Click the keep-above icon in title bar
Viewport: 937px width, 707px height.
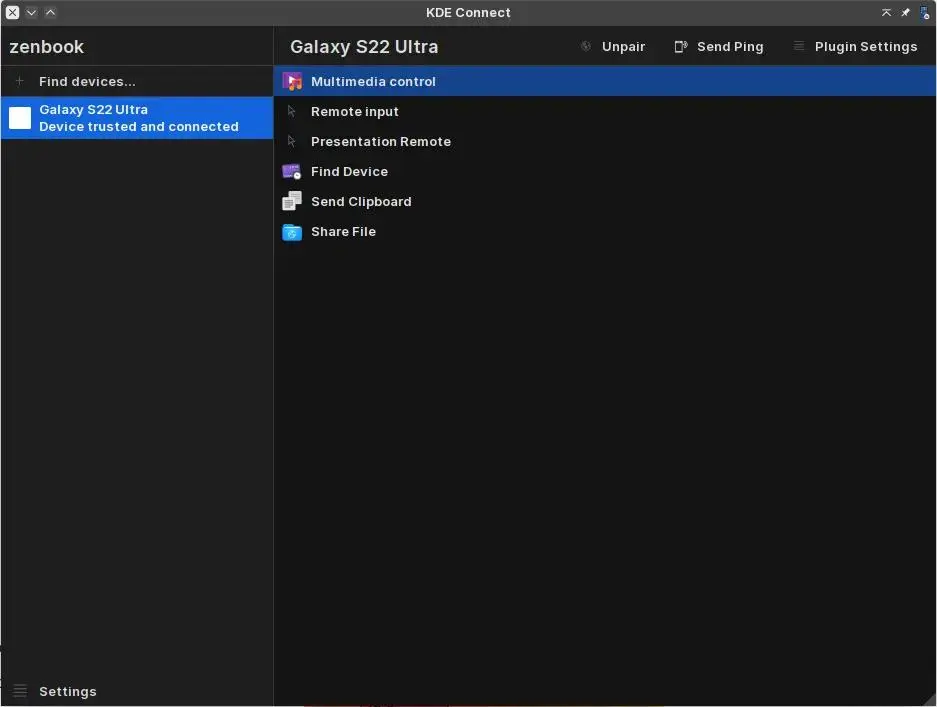tap(886, 13)
